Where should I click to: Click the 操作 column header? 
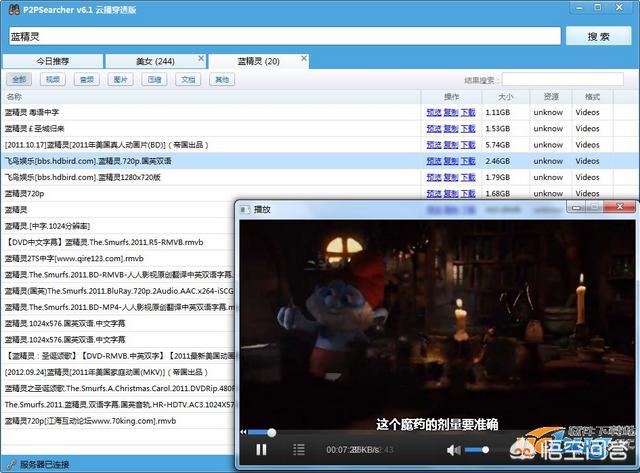pos(451,97)
